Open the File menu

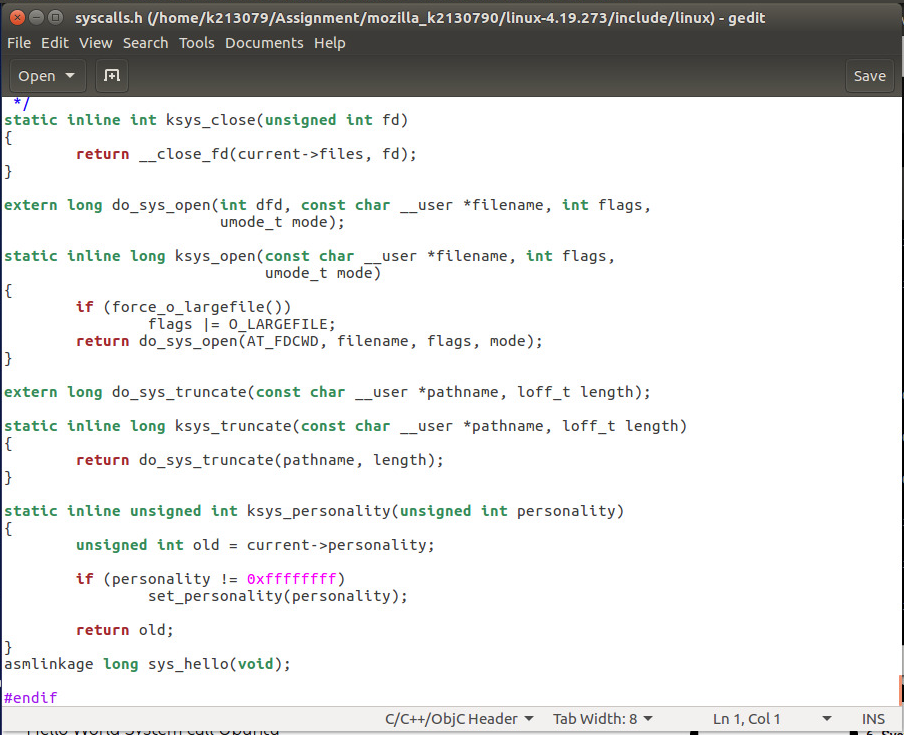[x=18, y=42]
